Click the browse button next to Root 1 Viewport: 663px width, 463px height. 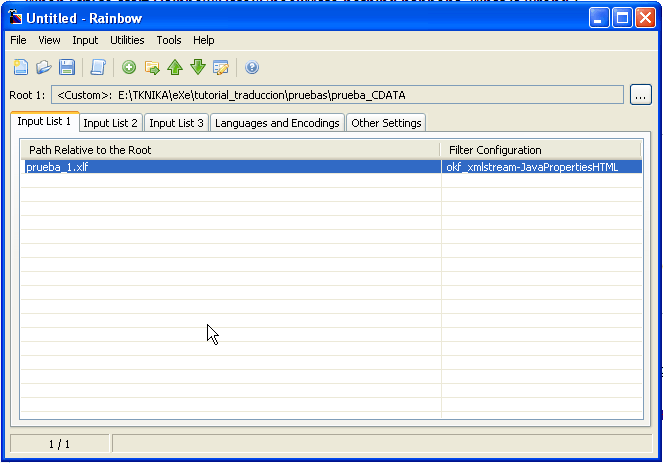(x=641, y=95)
